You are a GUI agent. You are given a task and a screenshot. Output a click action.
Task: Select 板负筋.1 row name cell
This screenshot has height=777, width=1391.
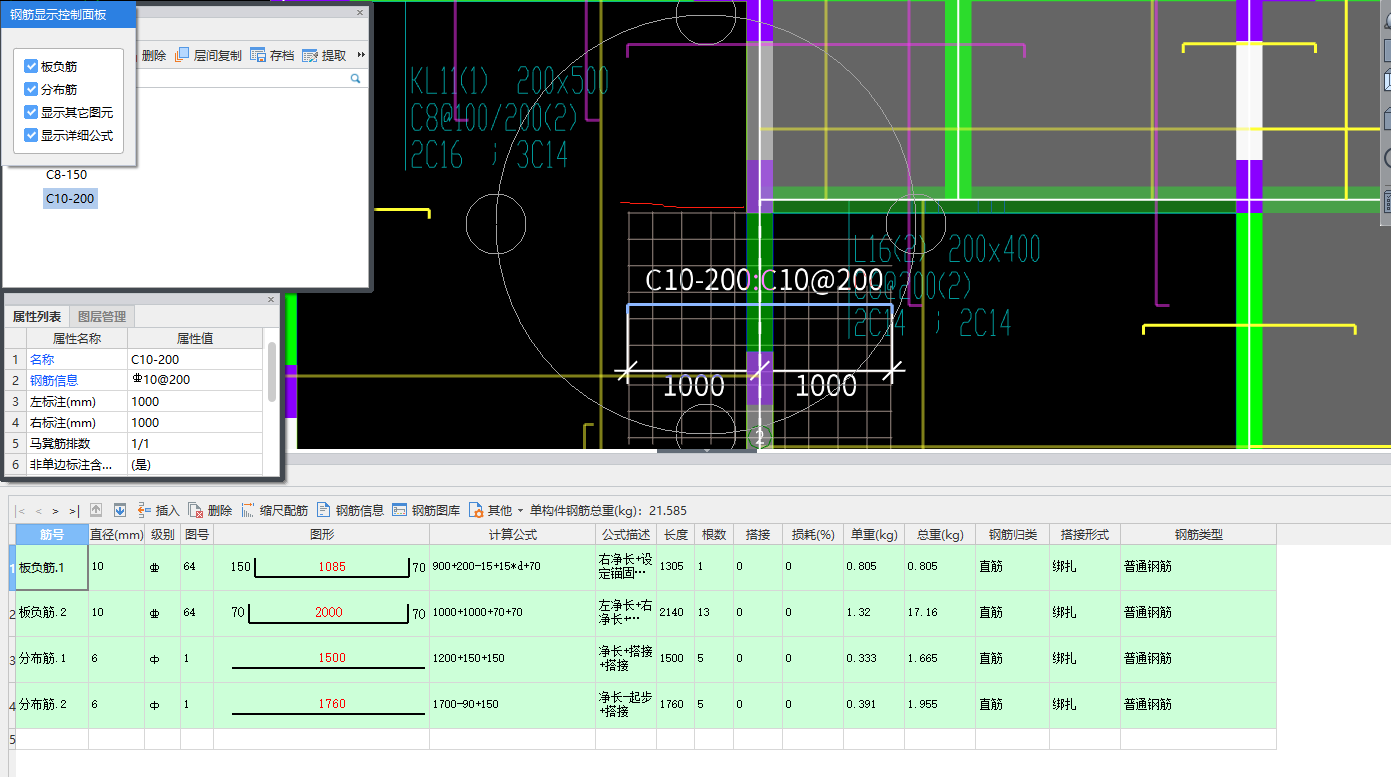52,567
